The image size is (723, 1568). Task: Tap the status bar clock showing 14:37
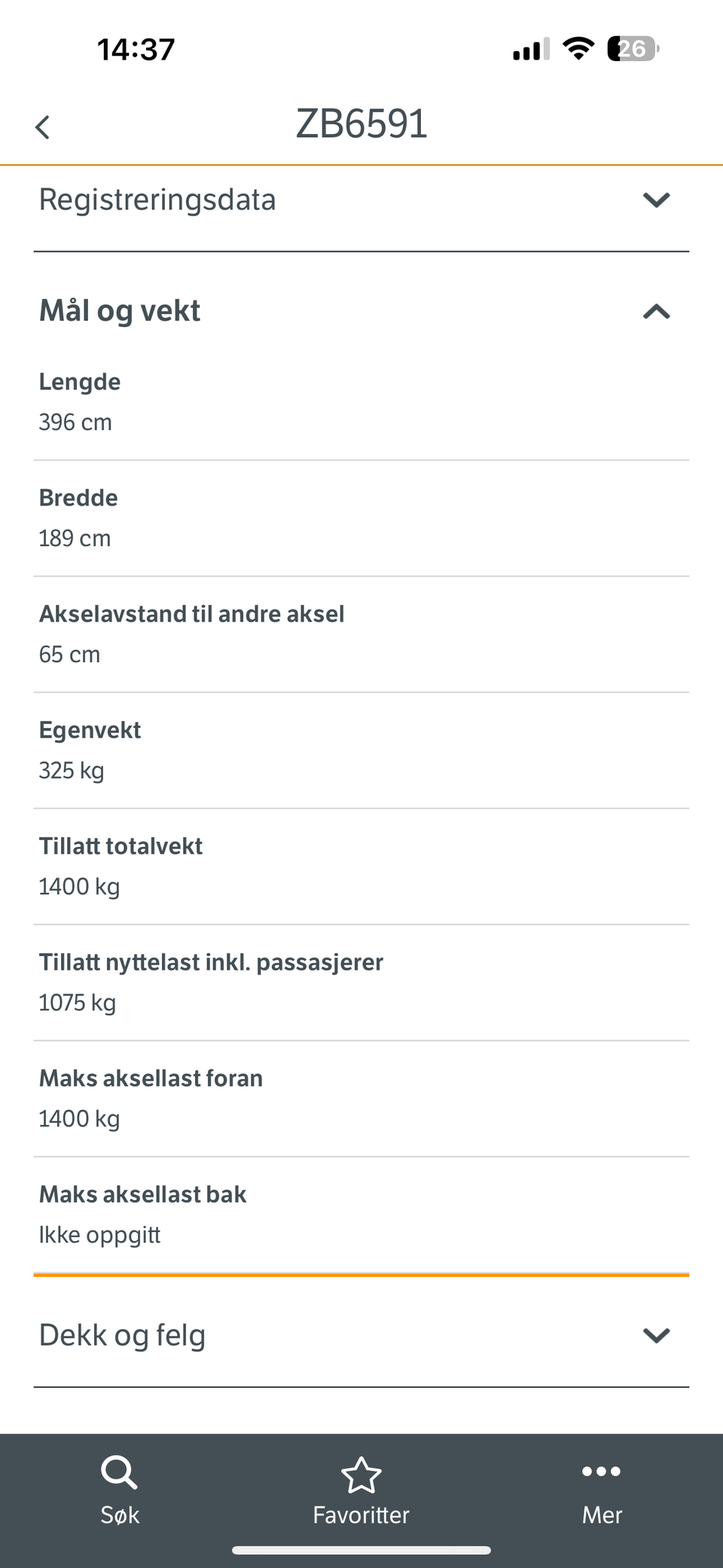tap(136, 50)
